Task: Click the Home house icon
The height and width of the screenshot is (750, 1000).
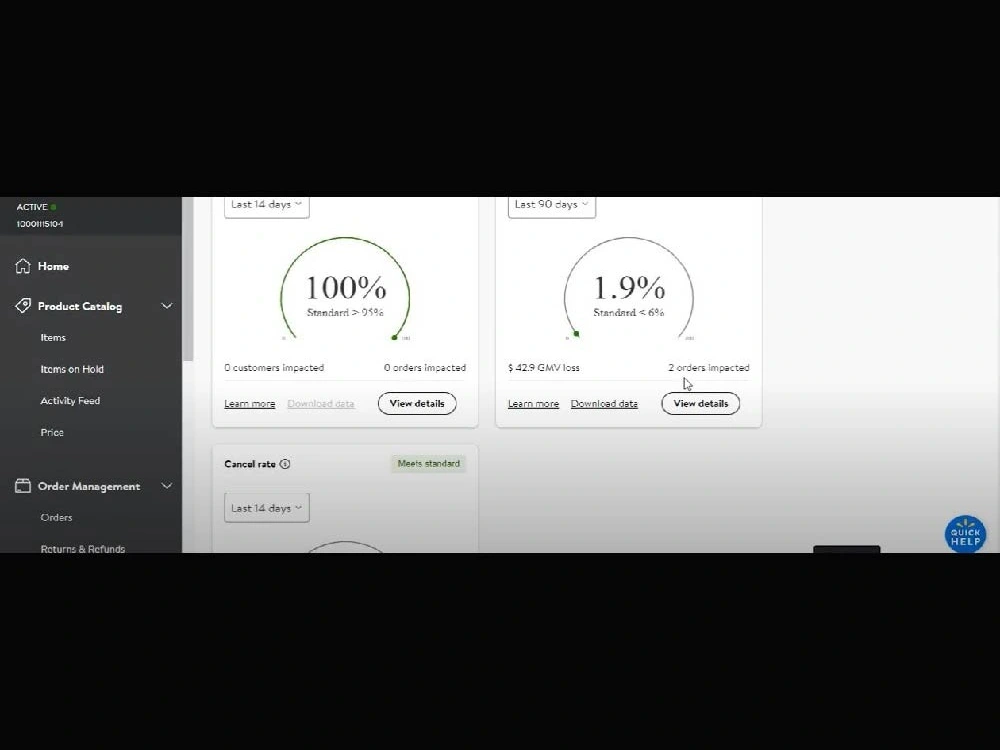Action: click(x=23, y=266)
